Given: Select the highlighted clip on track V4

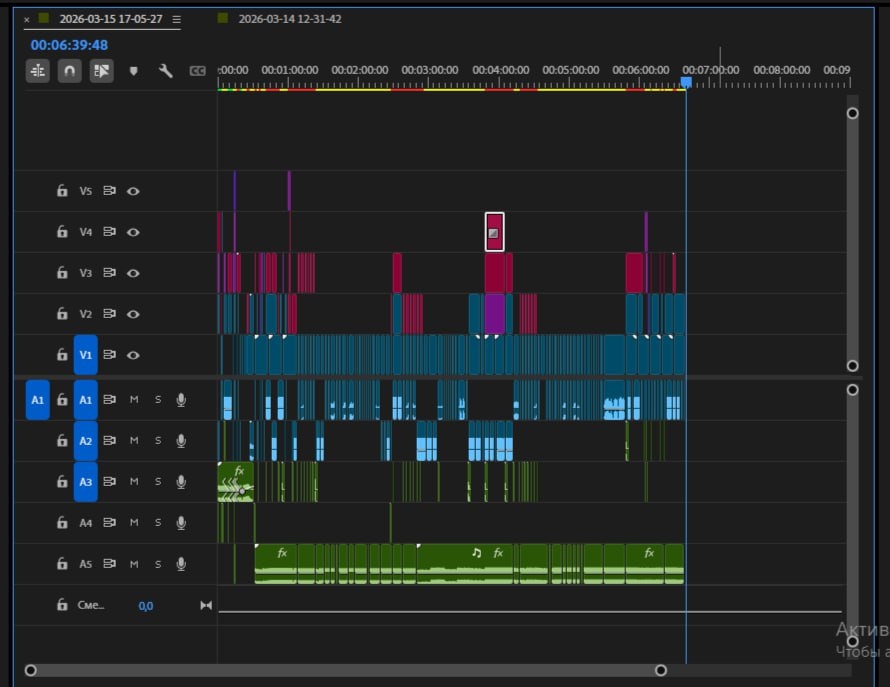Looking at the screenshot, I should point(494,232).
